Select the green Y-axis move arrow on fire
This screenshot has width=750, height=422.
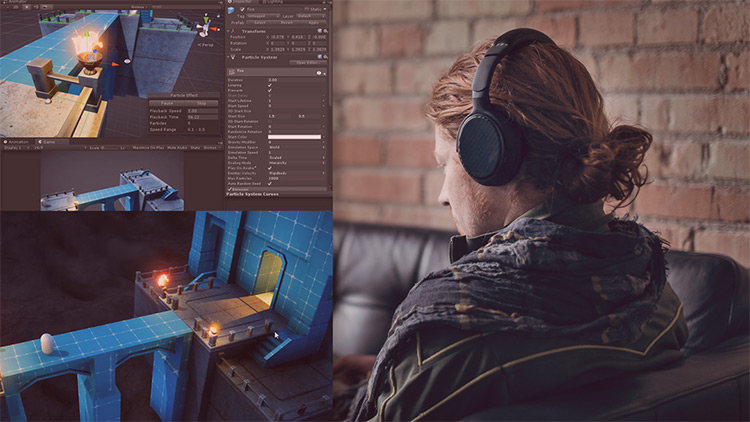tap(87, 33)
